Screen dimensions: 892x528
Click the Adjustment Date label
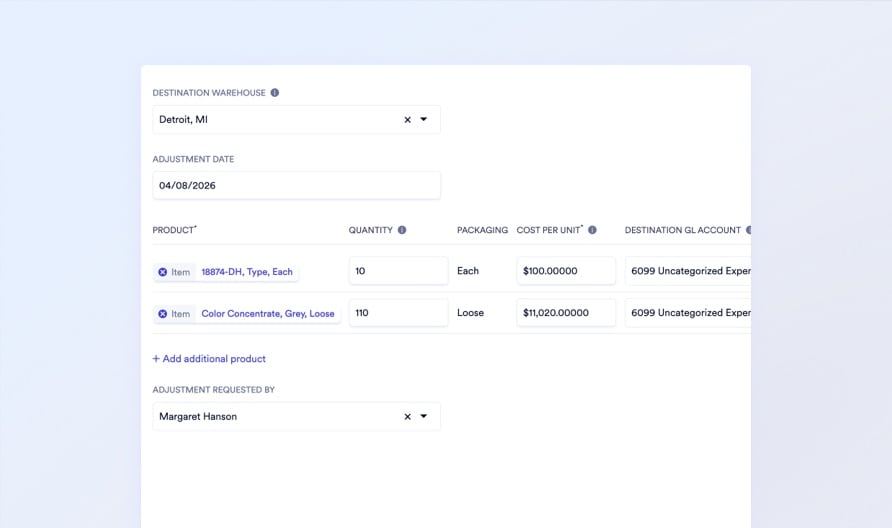[193, 159]
